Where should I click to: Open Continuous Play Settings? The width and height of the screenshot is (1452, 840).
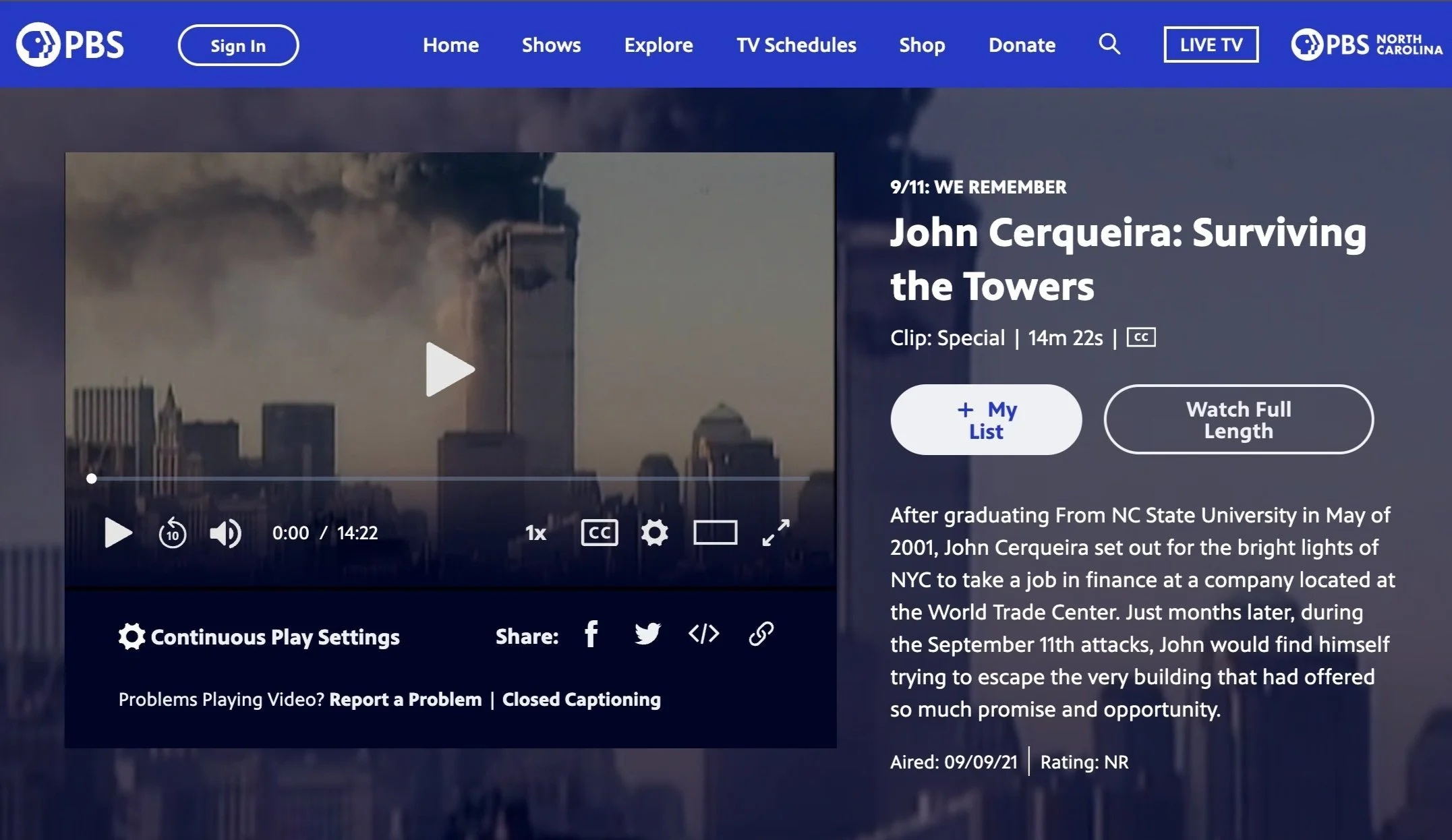[259, 637]
